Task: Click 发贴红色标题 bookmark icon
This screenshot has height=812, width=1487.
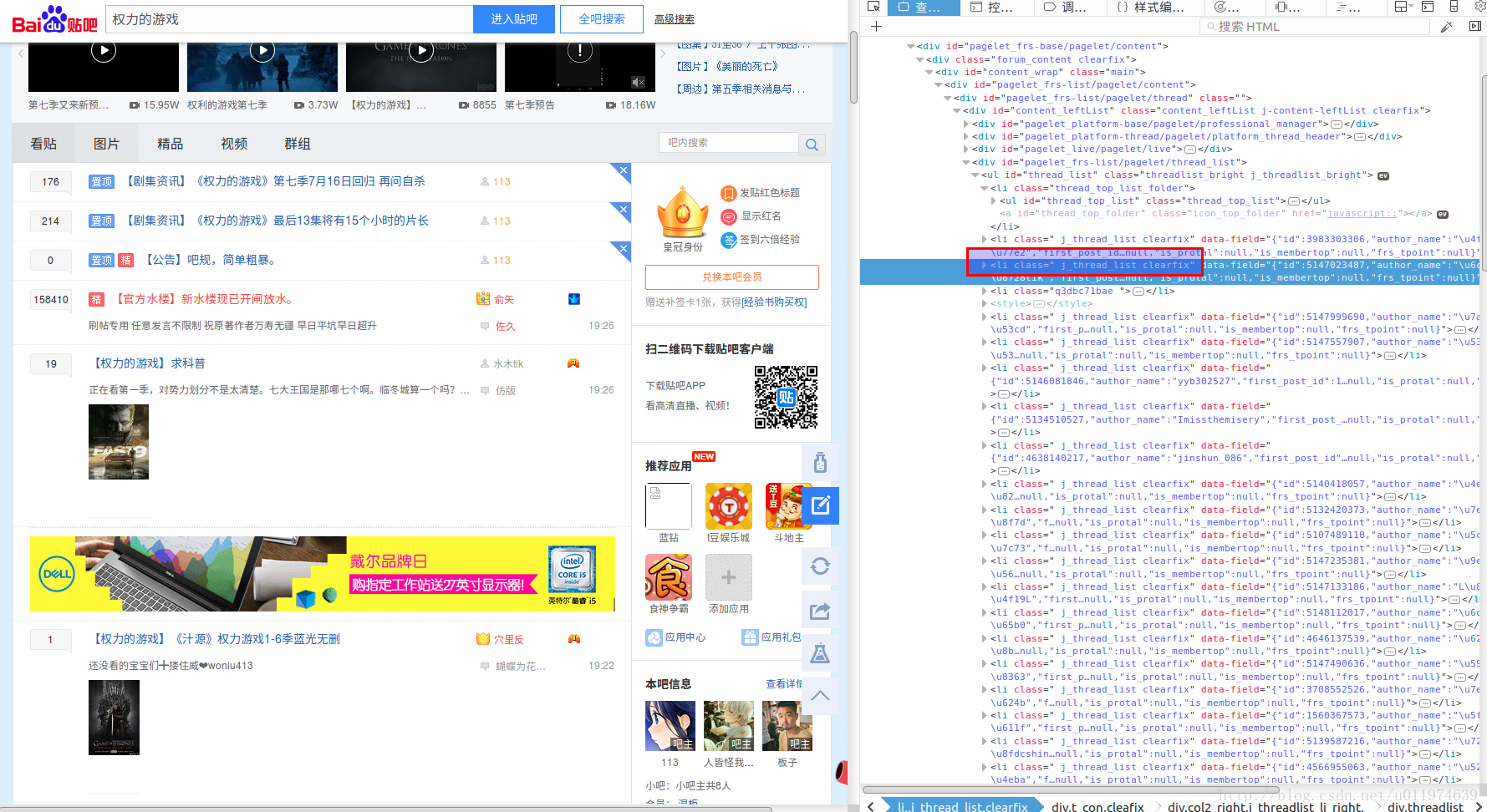Action: click(x=729, y=193)
